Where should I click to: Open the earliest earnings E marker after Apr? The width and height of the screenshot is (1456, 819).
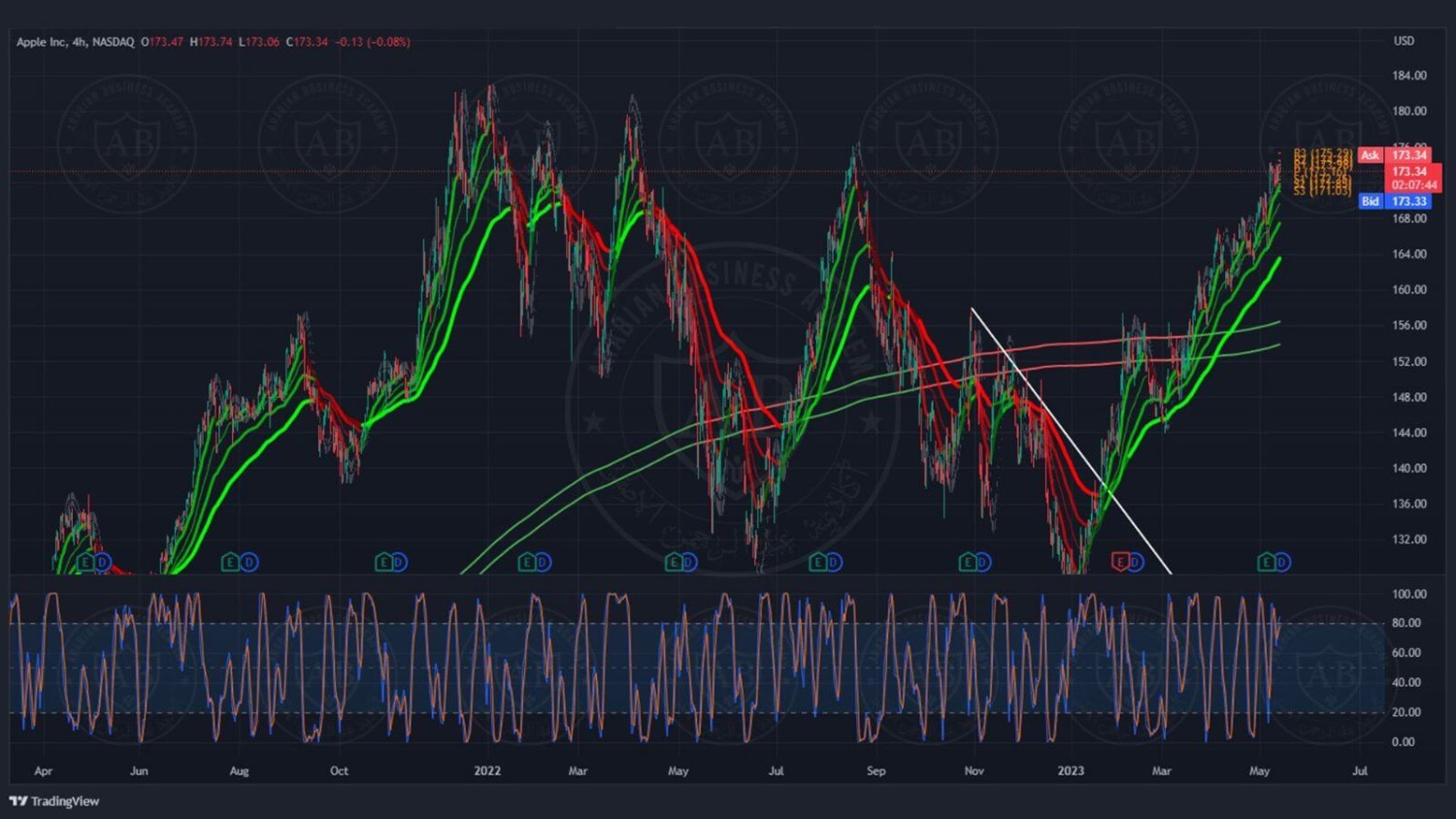86,562
